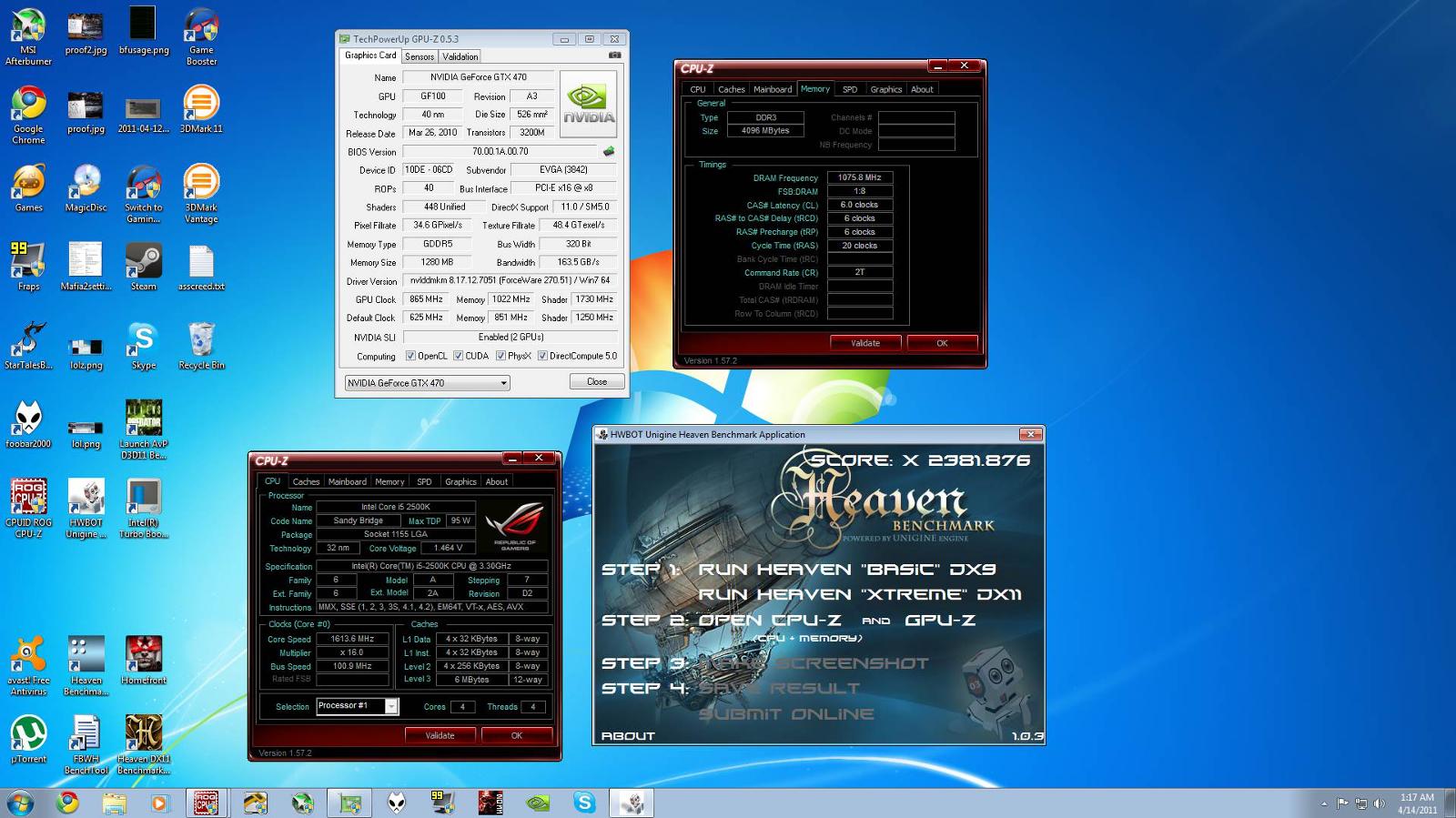The width and height of the screenshot is (1456, 818).
Task: Click ABOUT in the Heaven benchmark window
Action: tap(628, 736)
